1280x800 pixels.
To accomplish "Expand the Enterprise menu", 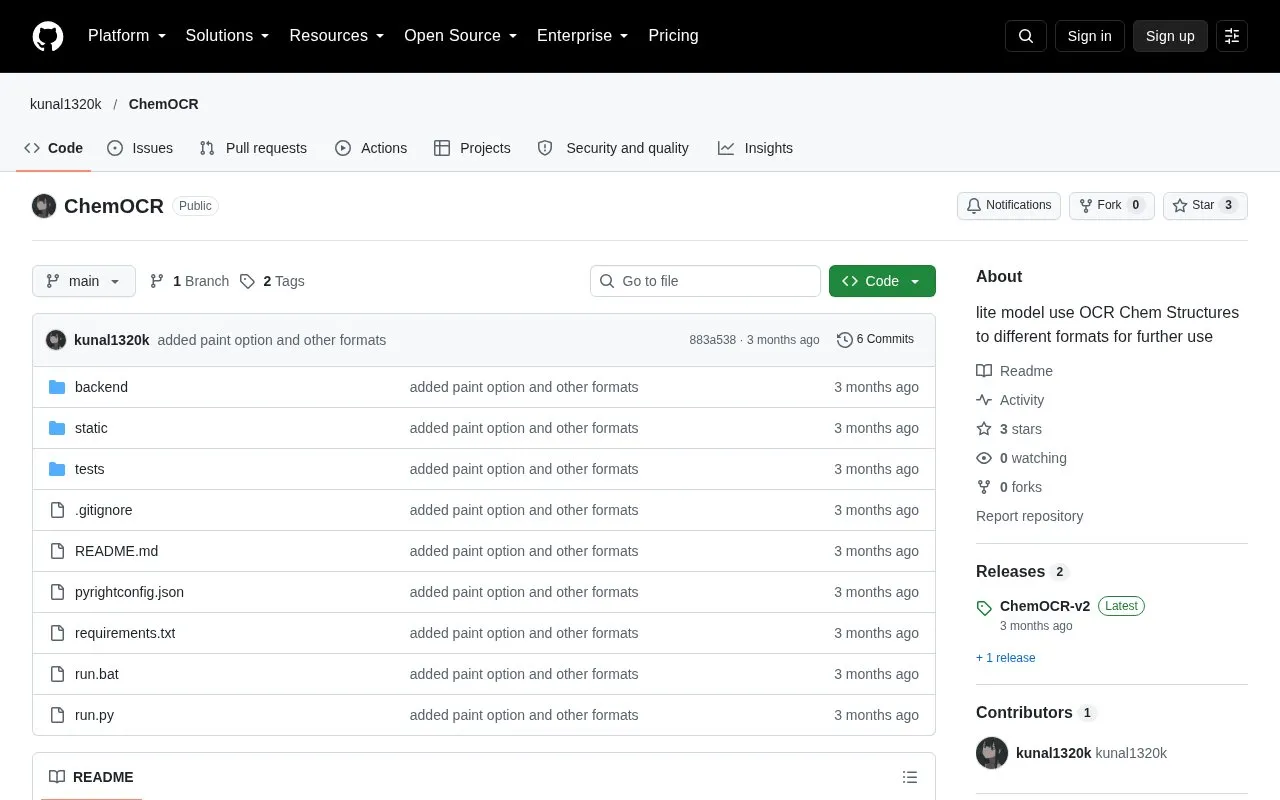I will tap(583, 36).
